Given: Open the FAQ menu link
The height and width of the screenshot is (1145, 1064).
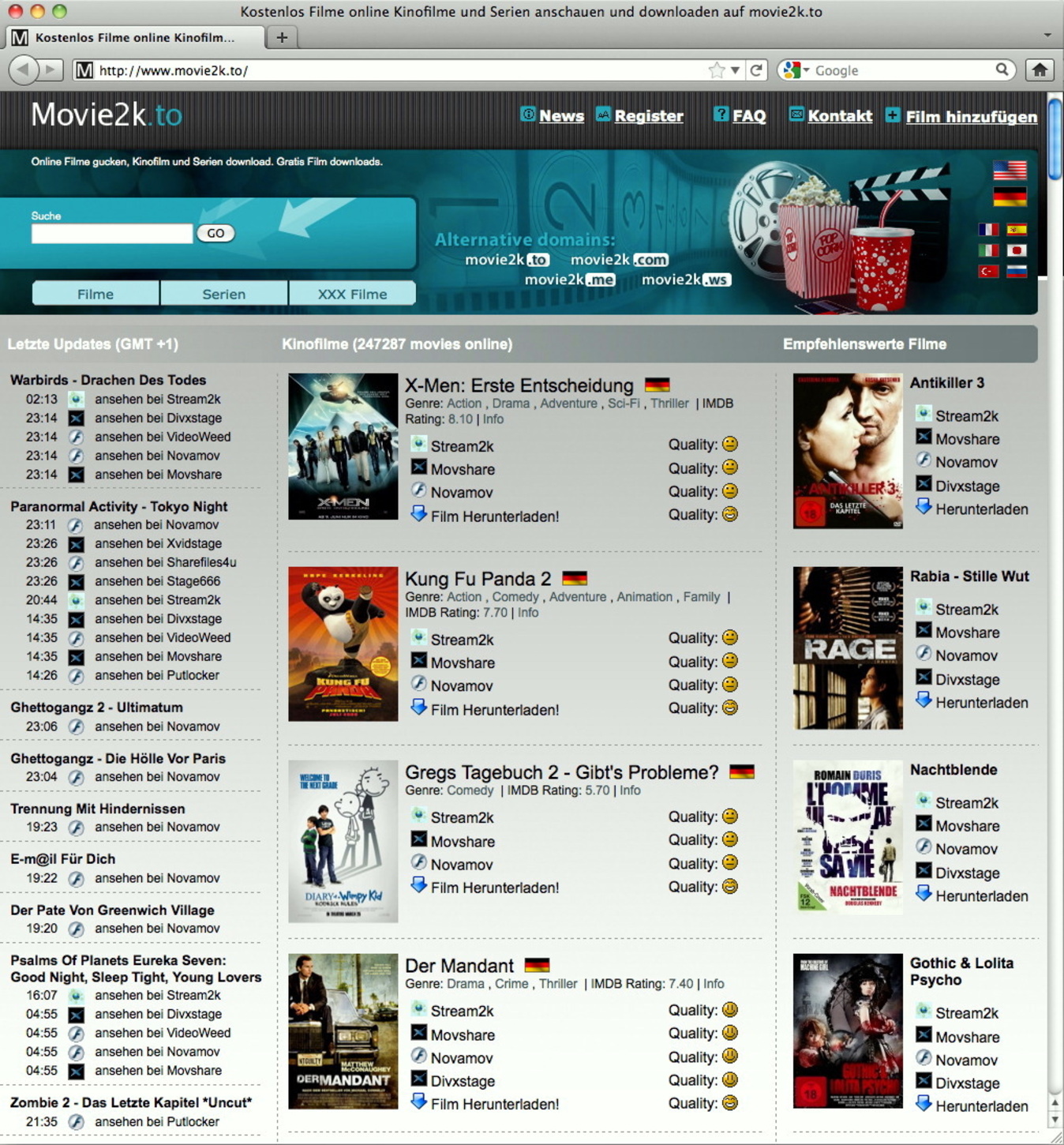Looking at the screenshot, I should (749, 116).
